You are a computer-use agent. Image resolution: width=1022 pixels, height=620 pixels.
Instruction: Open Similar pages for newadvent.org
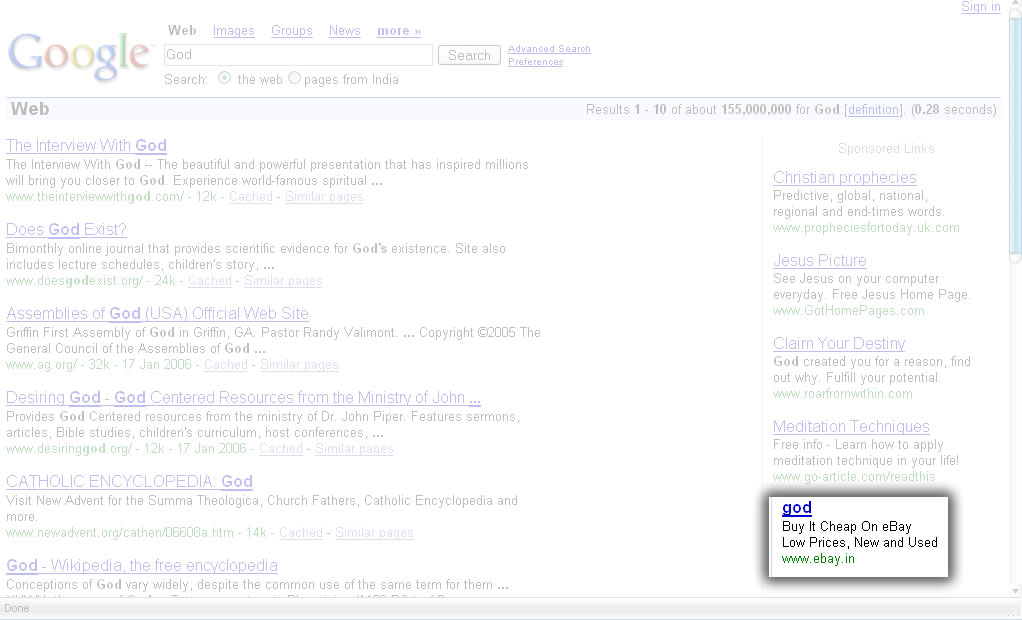point(374,533)
